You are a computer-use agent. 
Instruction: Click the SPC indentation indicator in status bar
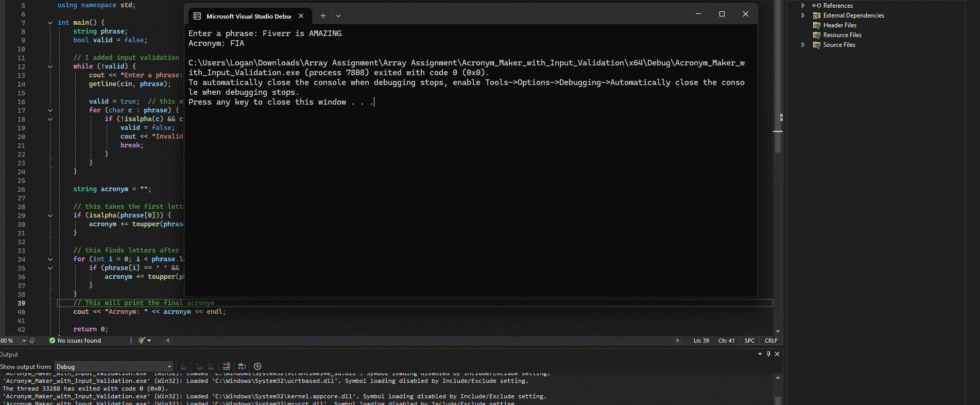click(x=749, y=340)
